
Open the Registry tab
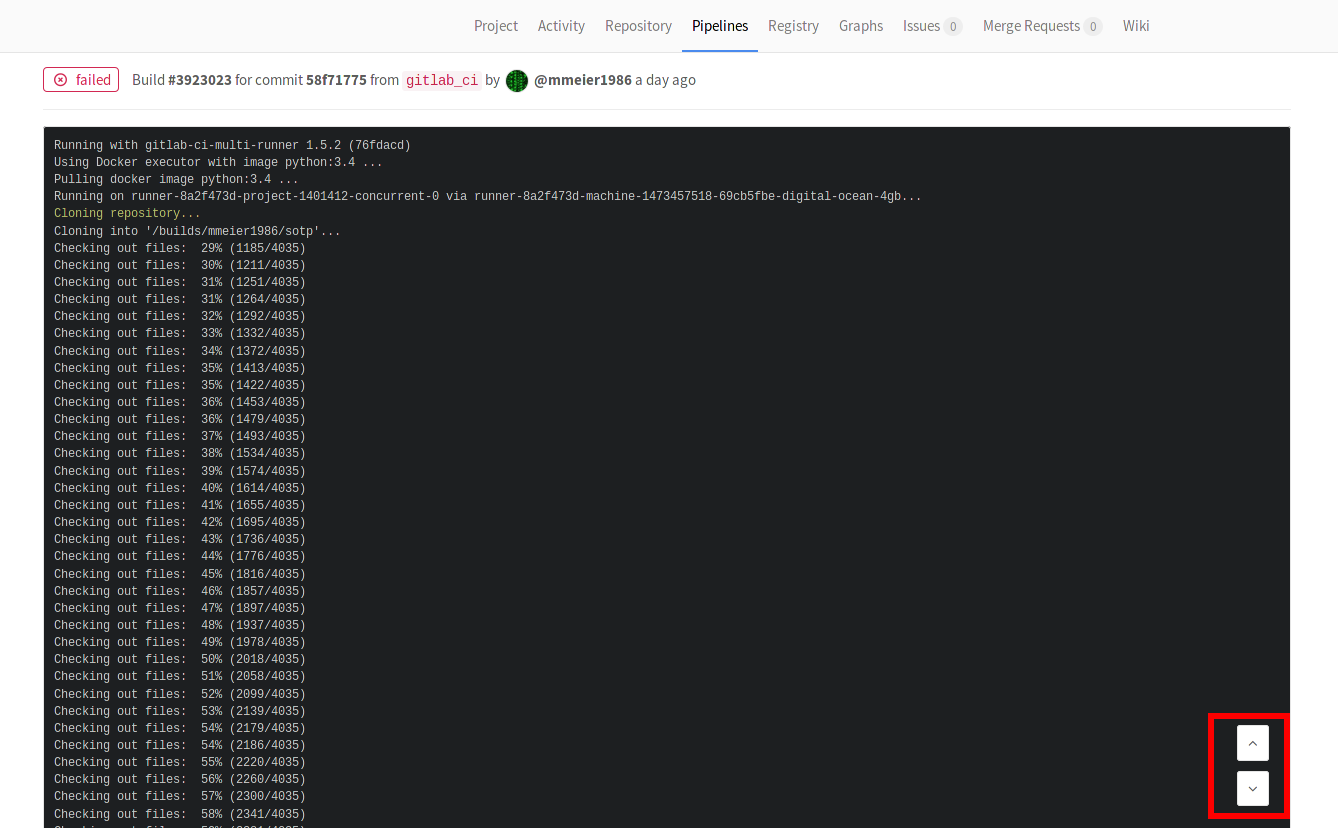pos(794,26)
